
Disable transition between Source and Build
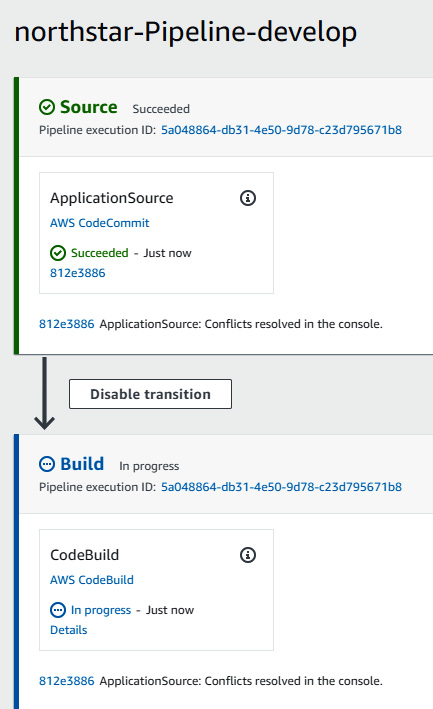tap(151, 394)
